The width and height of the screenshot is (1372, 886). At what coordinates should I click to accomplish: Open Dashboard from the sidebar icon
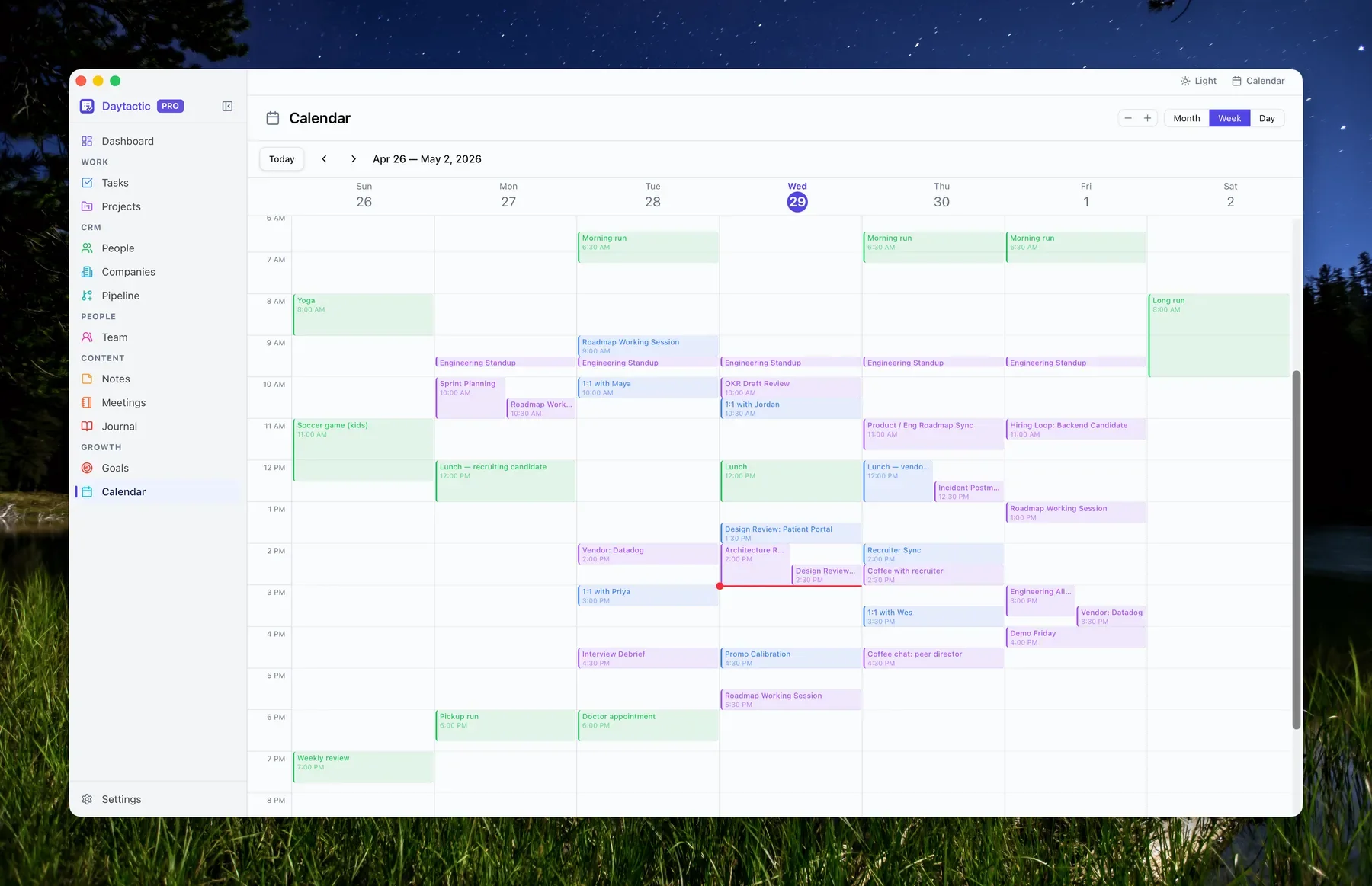[x=87, y=141]
